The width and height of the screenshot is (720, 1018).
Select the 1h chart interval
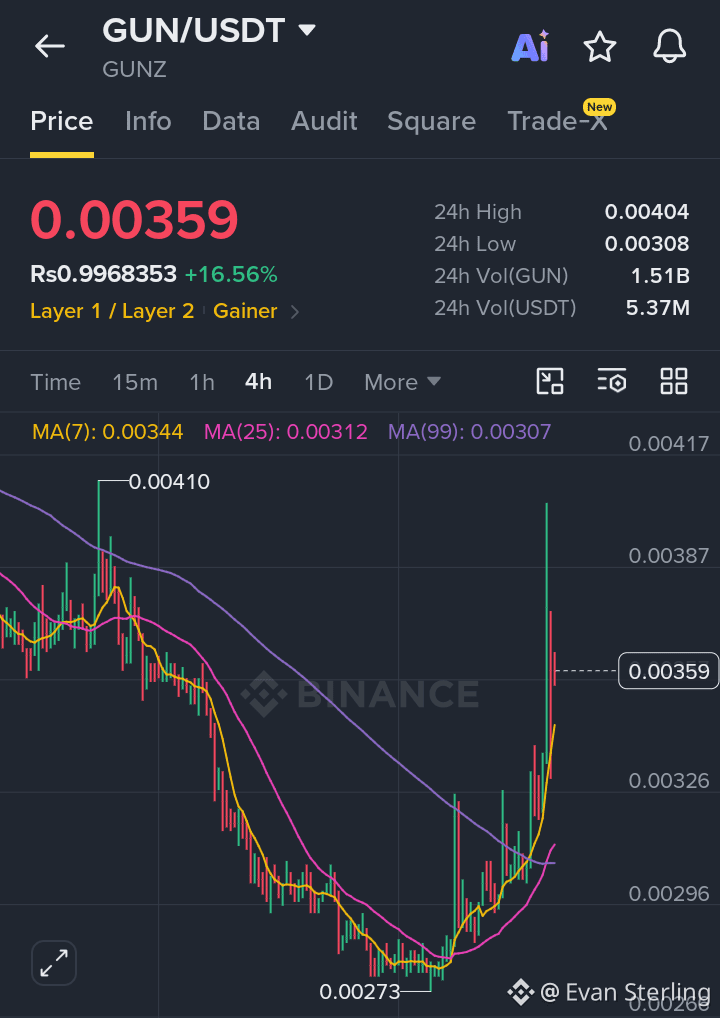[x=202, y=382]
